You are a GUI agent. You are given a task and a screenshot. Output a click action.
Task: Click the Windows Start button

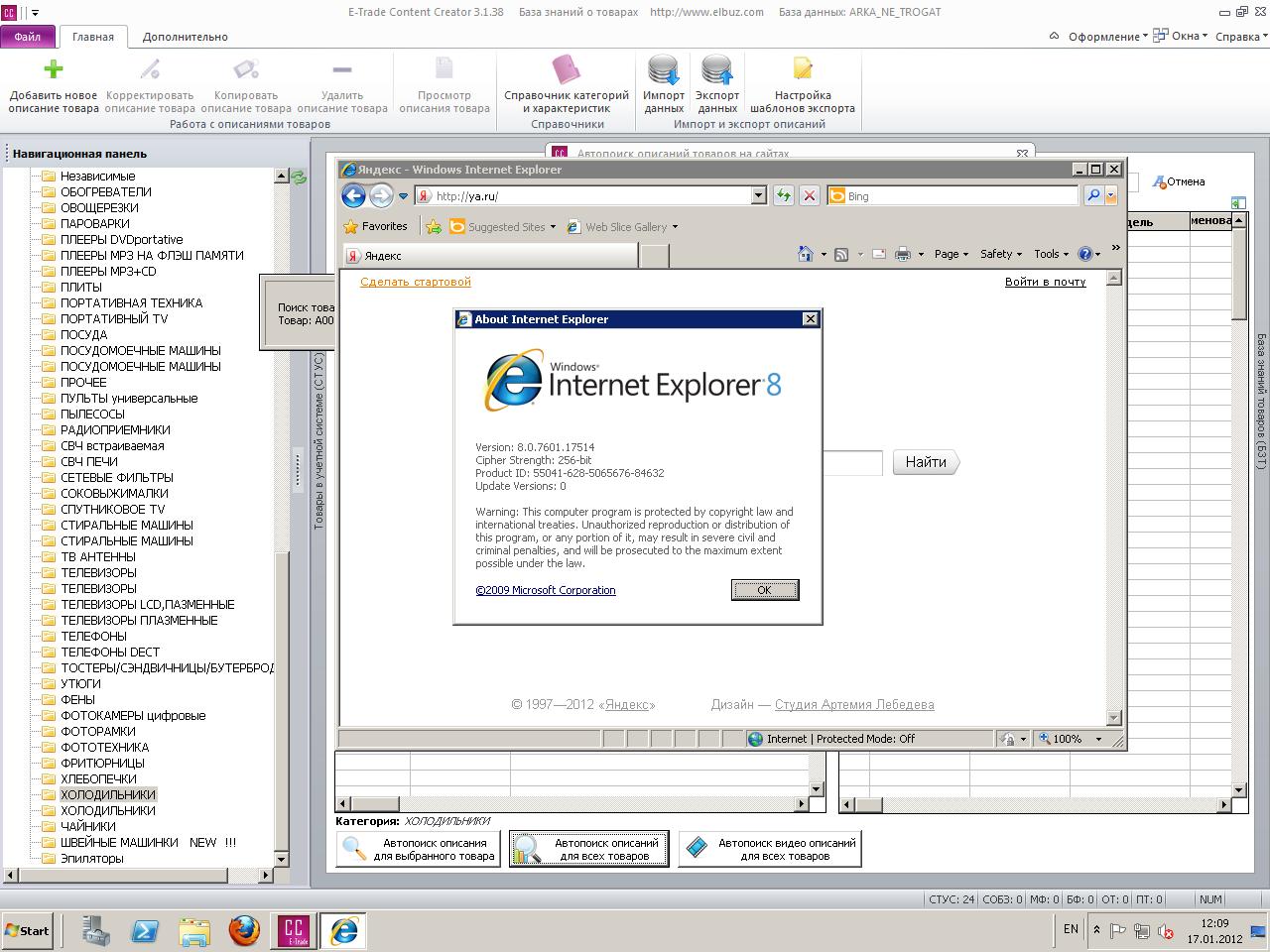(x=27, y=930)
